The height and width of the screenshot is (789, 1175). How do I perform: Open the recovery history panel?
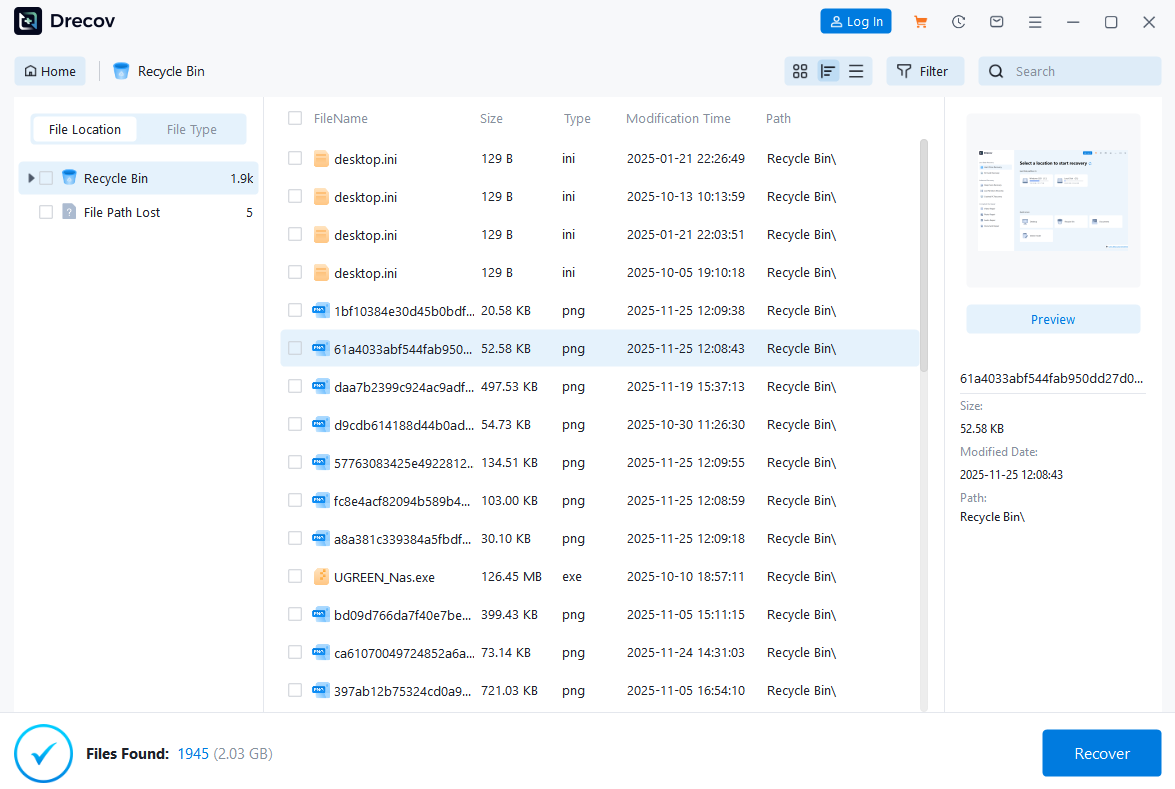[958, 21]
